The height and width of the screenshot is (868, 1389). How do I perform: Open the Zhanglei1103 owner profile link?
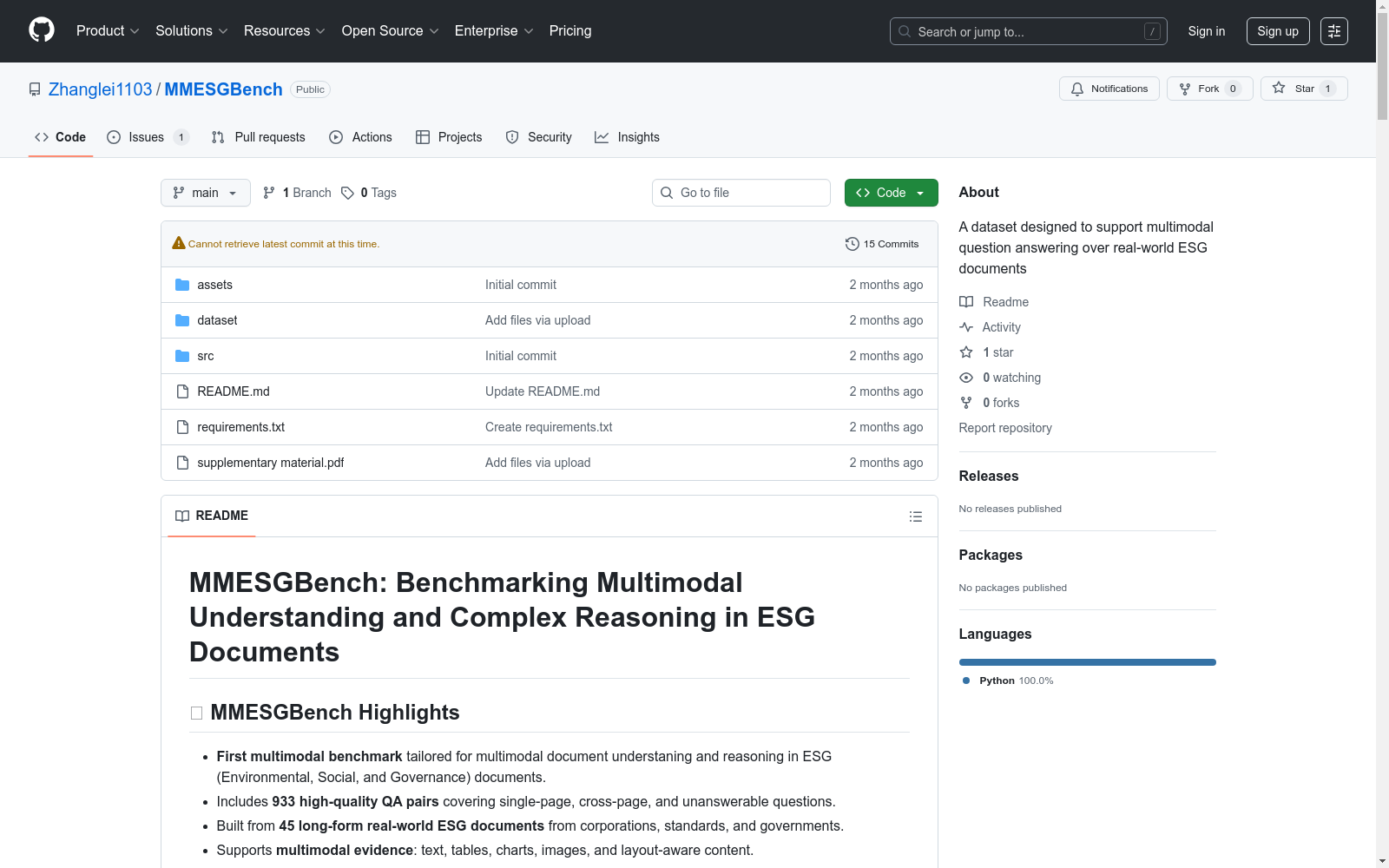(100, 89)
